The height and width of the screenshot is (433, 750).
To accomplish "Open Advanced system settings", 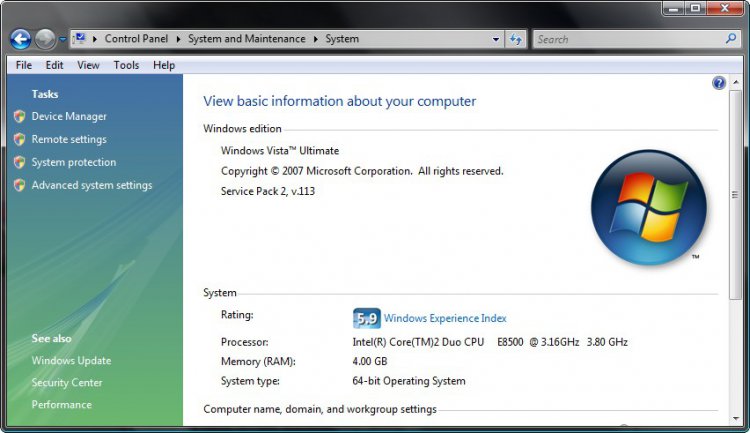I will [x=92, y=185].
